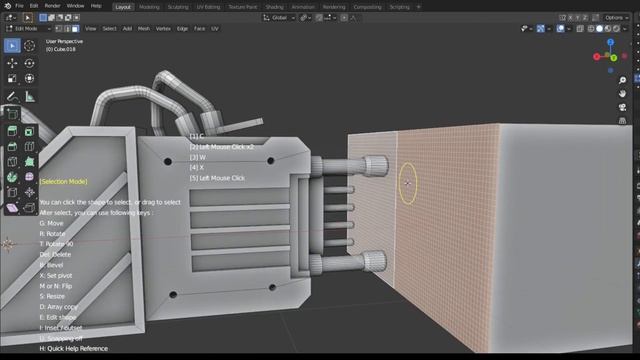Viewport: 640px width, 360px height.
Task: Choose the Shrink/Fatten tool
Action: [x=29, y=192]
